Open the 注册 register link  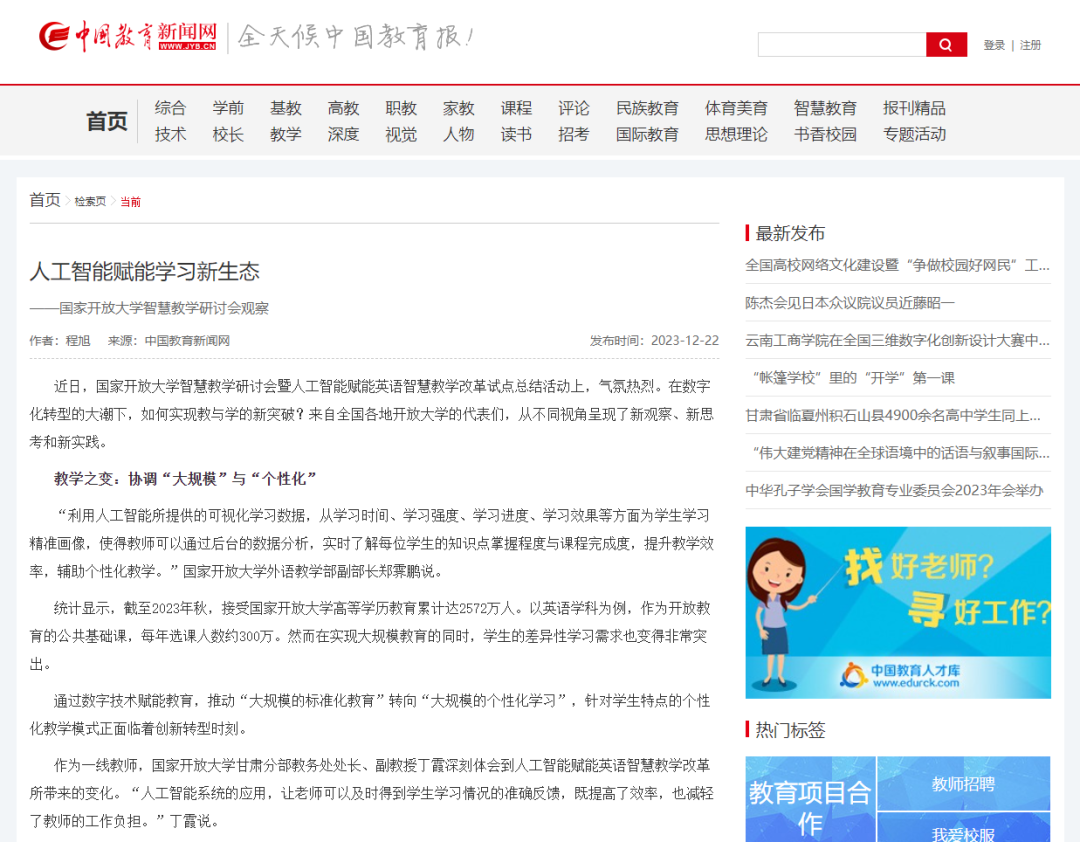(1030, 45)
